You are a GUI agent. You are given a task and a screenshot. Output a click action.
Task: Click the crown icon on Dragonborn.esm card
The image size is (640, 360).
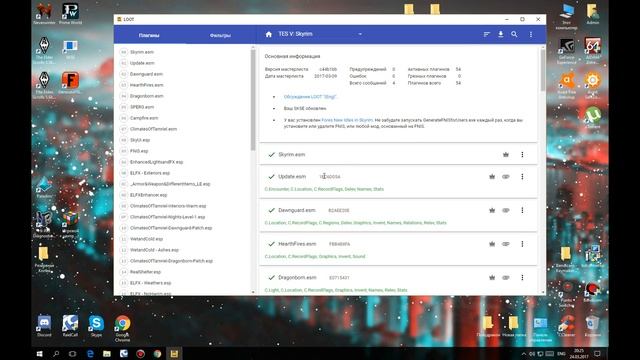click(492, 278)
